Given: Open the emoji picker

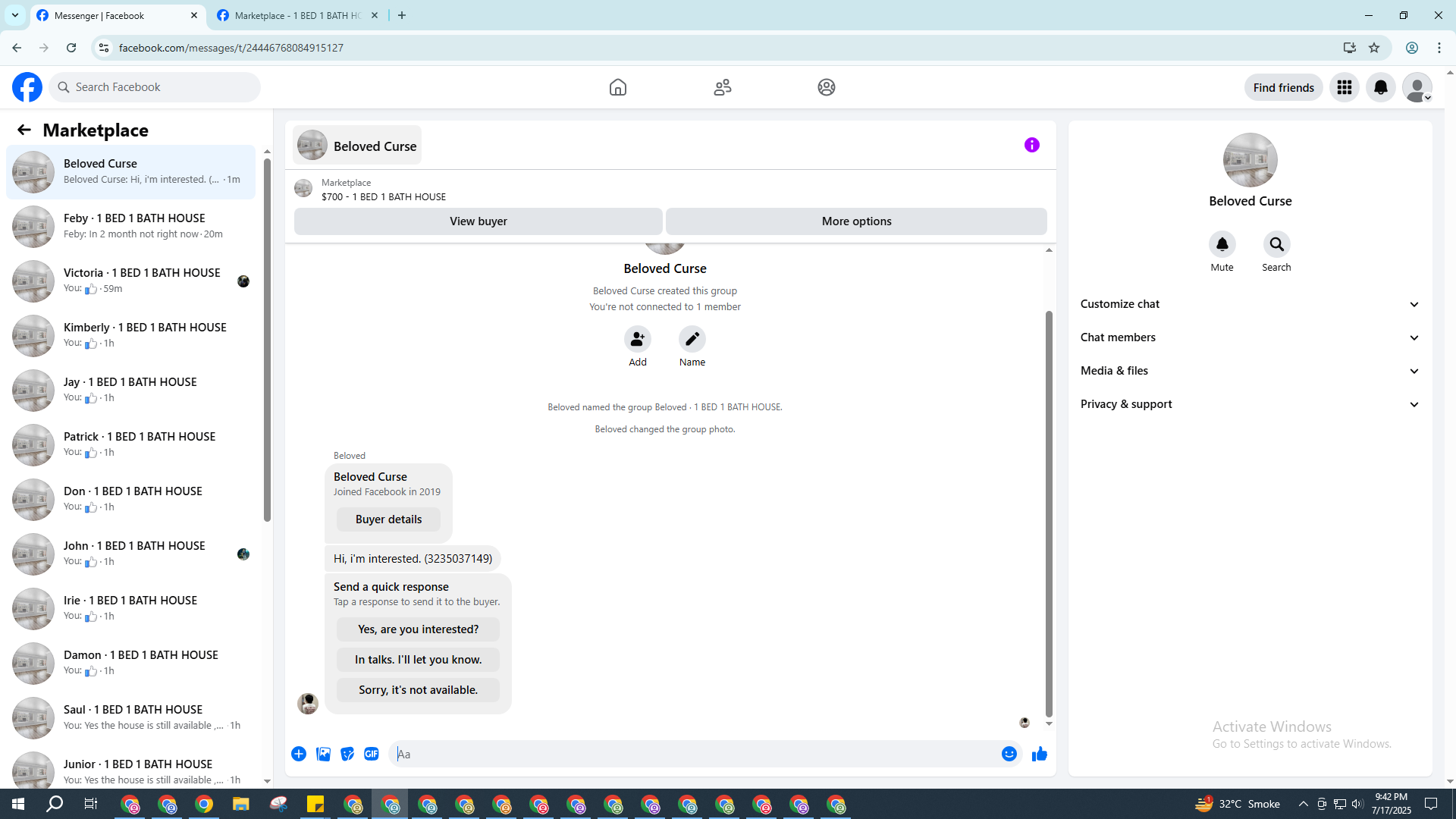Looking at the screenshot, I should [x=1009, y=754].
